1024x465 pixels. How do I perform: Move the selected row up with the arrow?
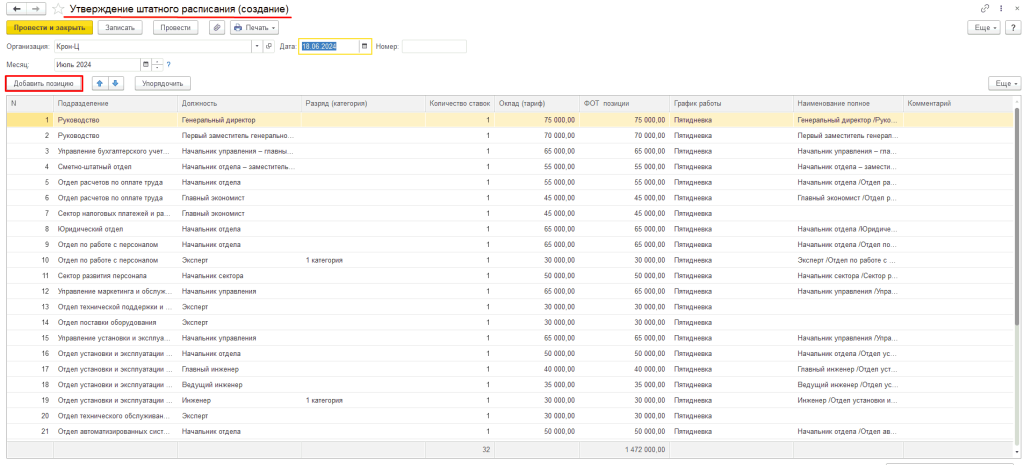tap(99, 84)
